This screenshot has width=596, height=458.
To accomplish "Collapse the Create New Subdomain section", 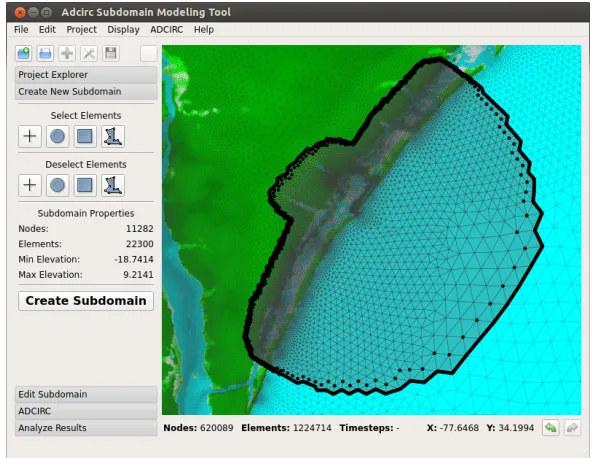I will 86,91.
